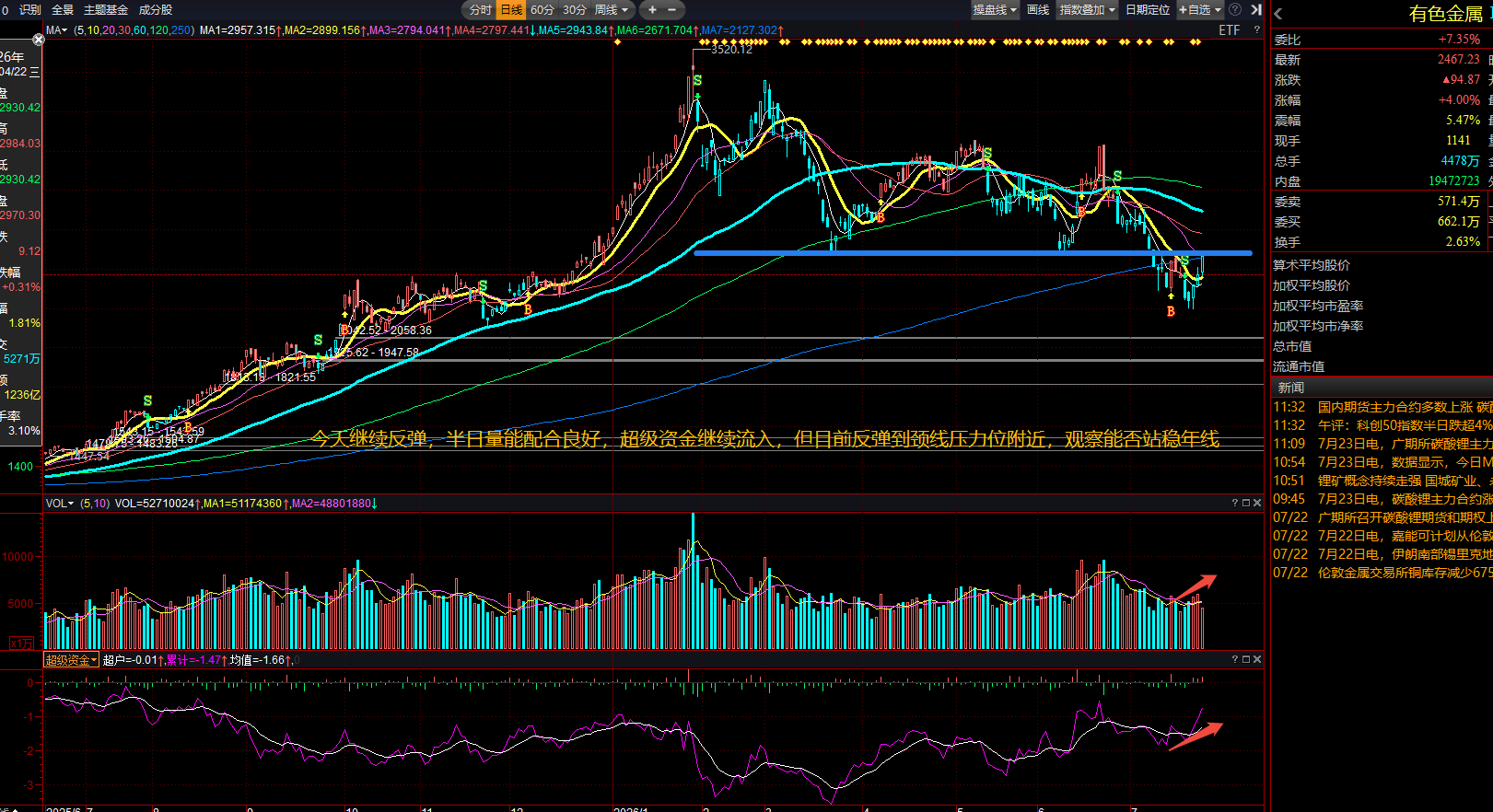Close the left info strip with the X icon
Image resolution: width=1493 pixels, height=812 pixels.
38,40
